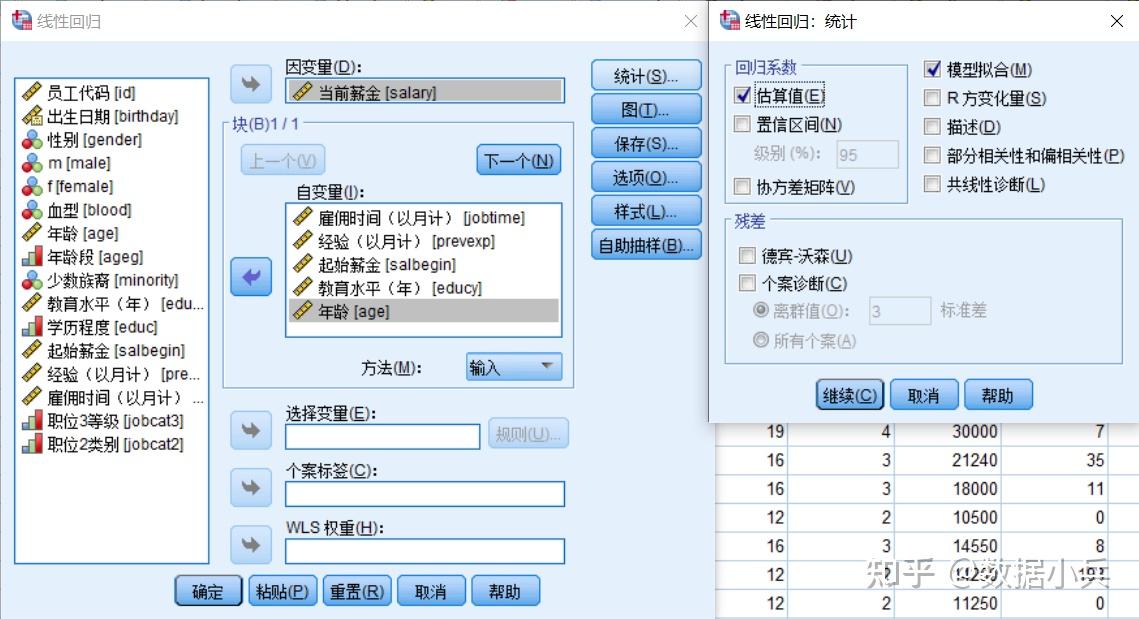Image resolution: width=1139 pixels, height=619 pixels.
Task: Click the 确定 button to run regression
Action: [x=207, y=590]
